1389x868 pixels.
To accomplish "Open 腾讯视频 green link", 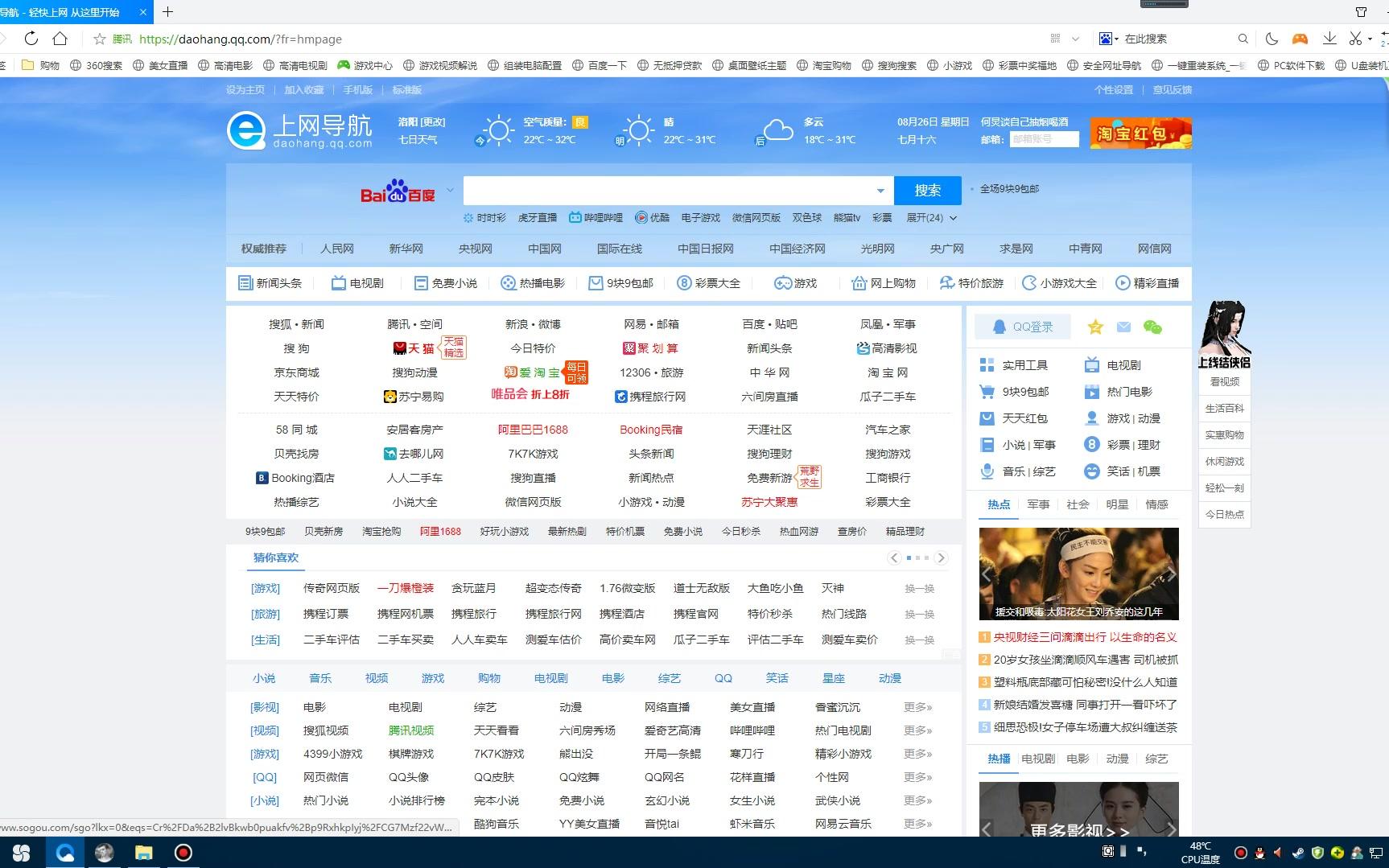I will (x=411, y=730).
